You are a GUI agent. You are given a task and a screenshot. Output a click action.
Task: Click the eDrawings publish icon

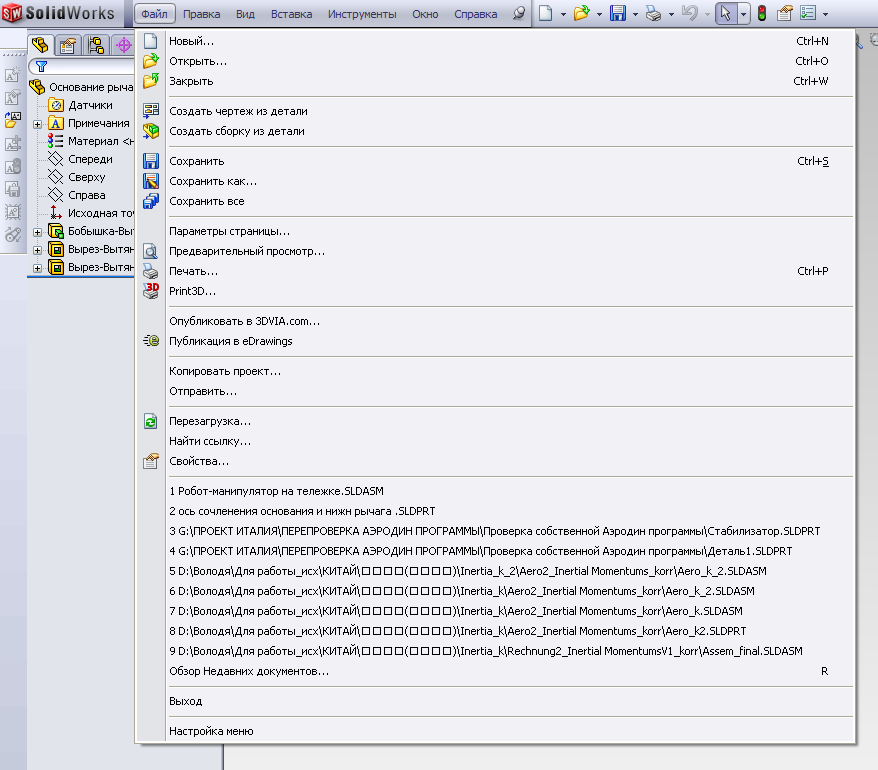pos(151,340)
